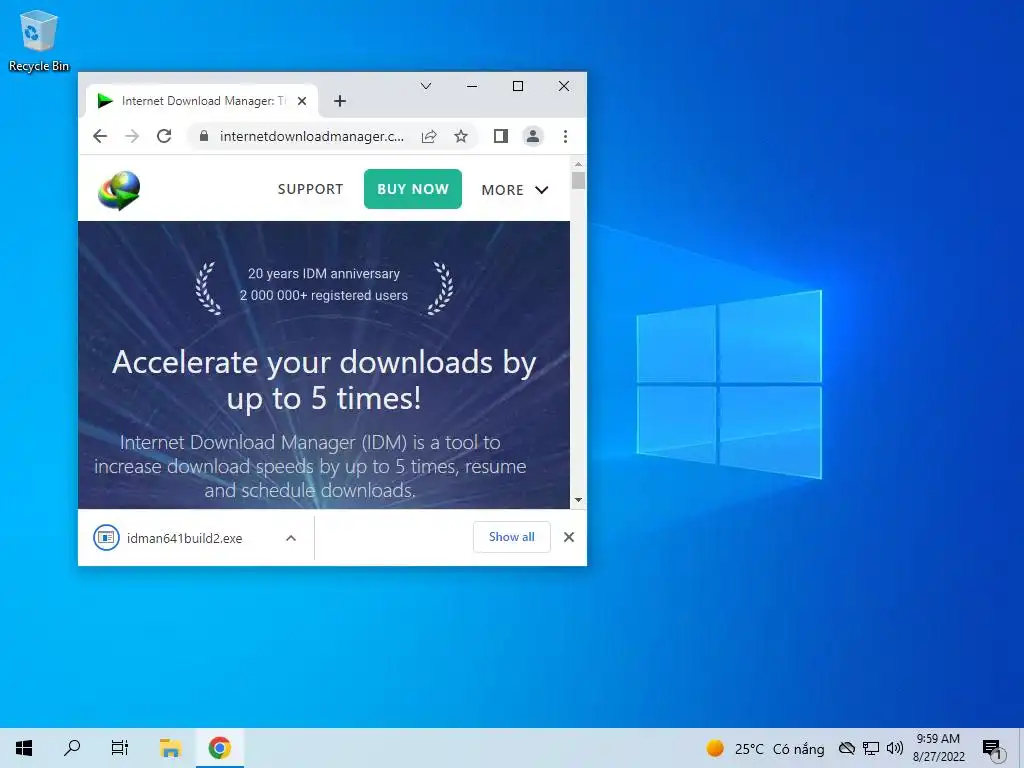Click the 'Accelerate your downloads' headline
1024x768 pixels.
coord(324,379)
